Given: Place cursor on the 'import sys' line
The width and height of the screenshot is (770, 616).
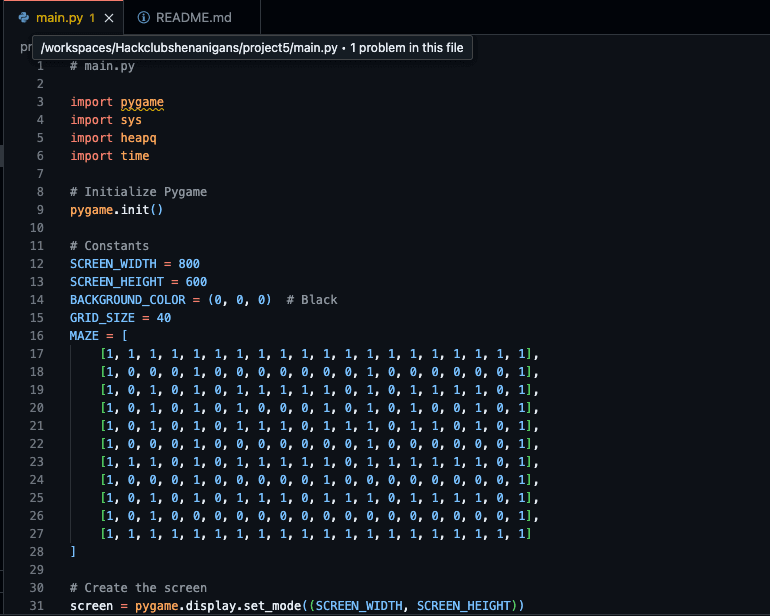Looking at the screenshot, I should tap(106, 120).
